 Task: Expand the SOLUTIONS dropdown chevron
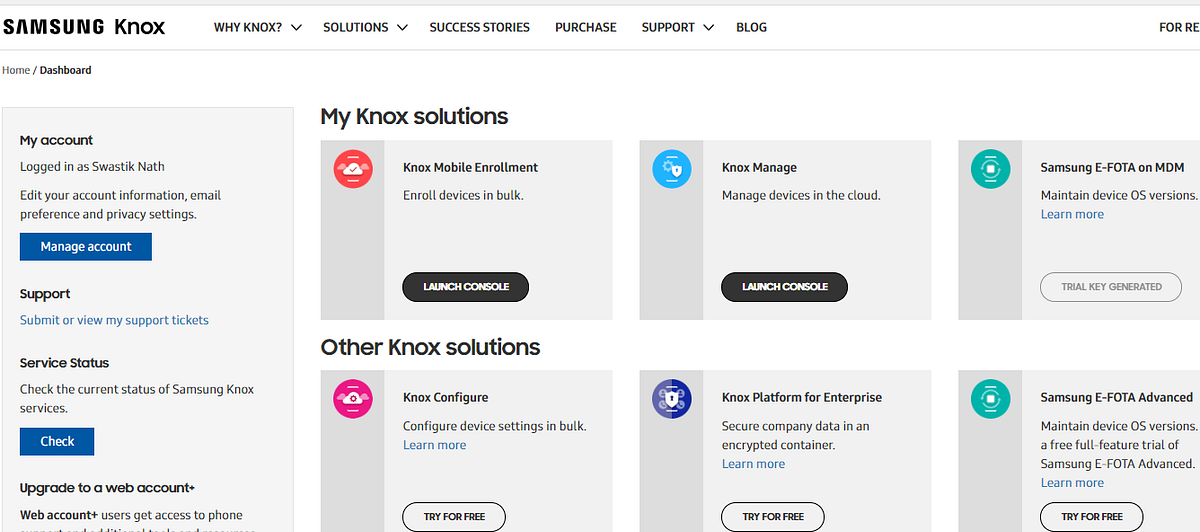coord(402,28)
